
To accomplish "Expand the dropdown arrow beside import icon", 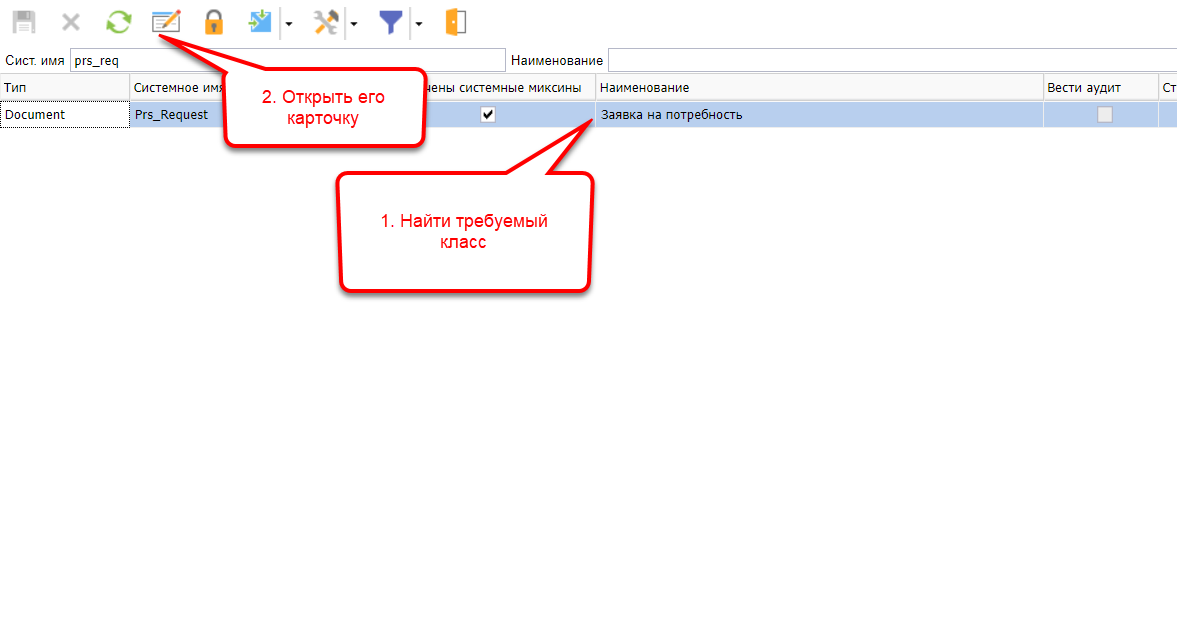I will click(x=288, y=23).
